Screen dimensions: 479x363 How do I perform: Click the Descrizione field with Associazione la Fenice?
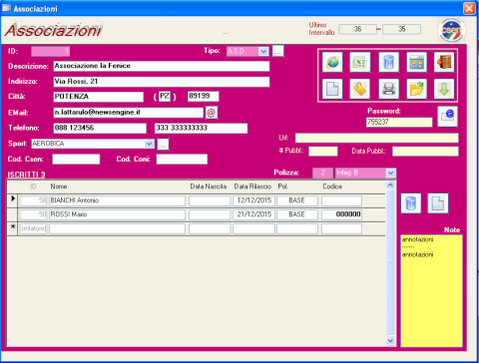161,66
